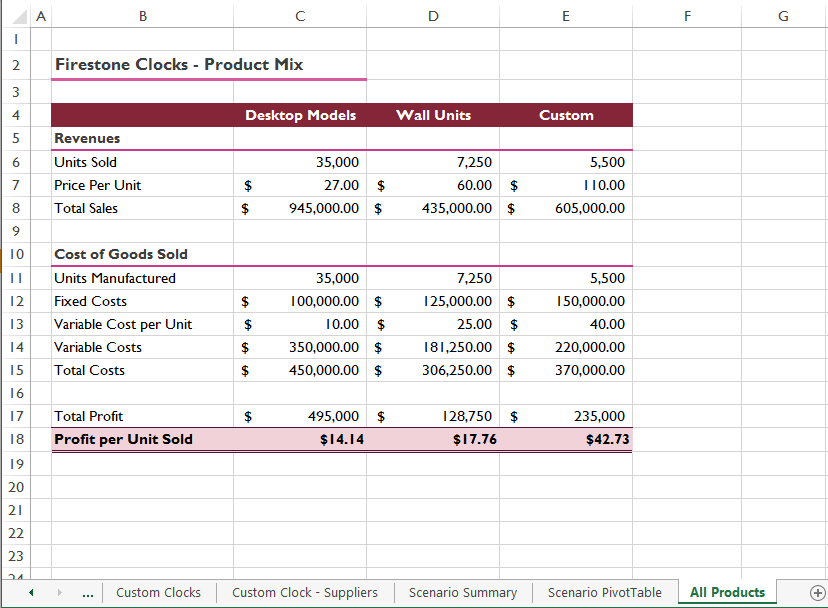Screen dimensions: 828x608
Task: Select total costs value 450,000.00
Action: pyautogui.click(x=300, y=370)
